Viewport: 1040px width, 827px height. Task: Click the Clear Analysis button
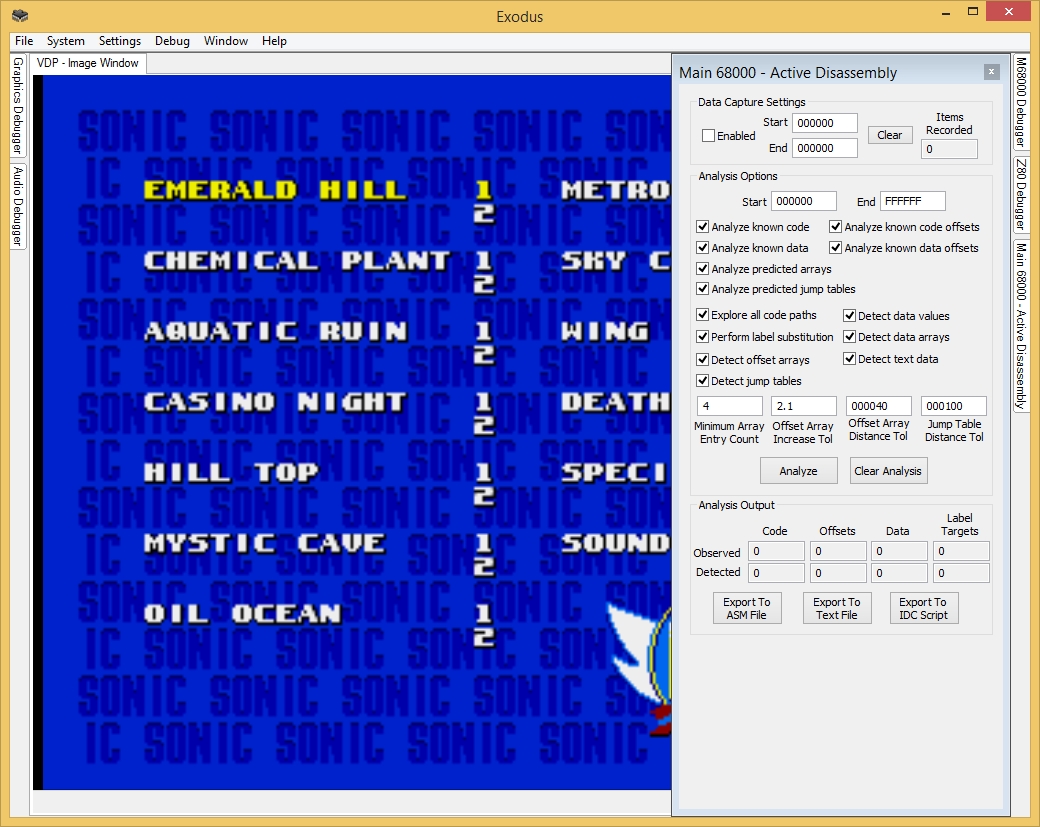click(888, 471)
